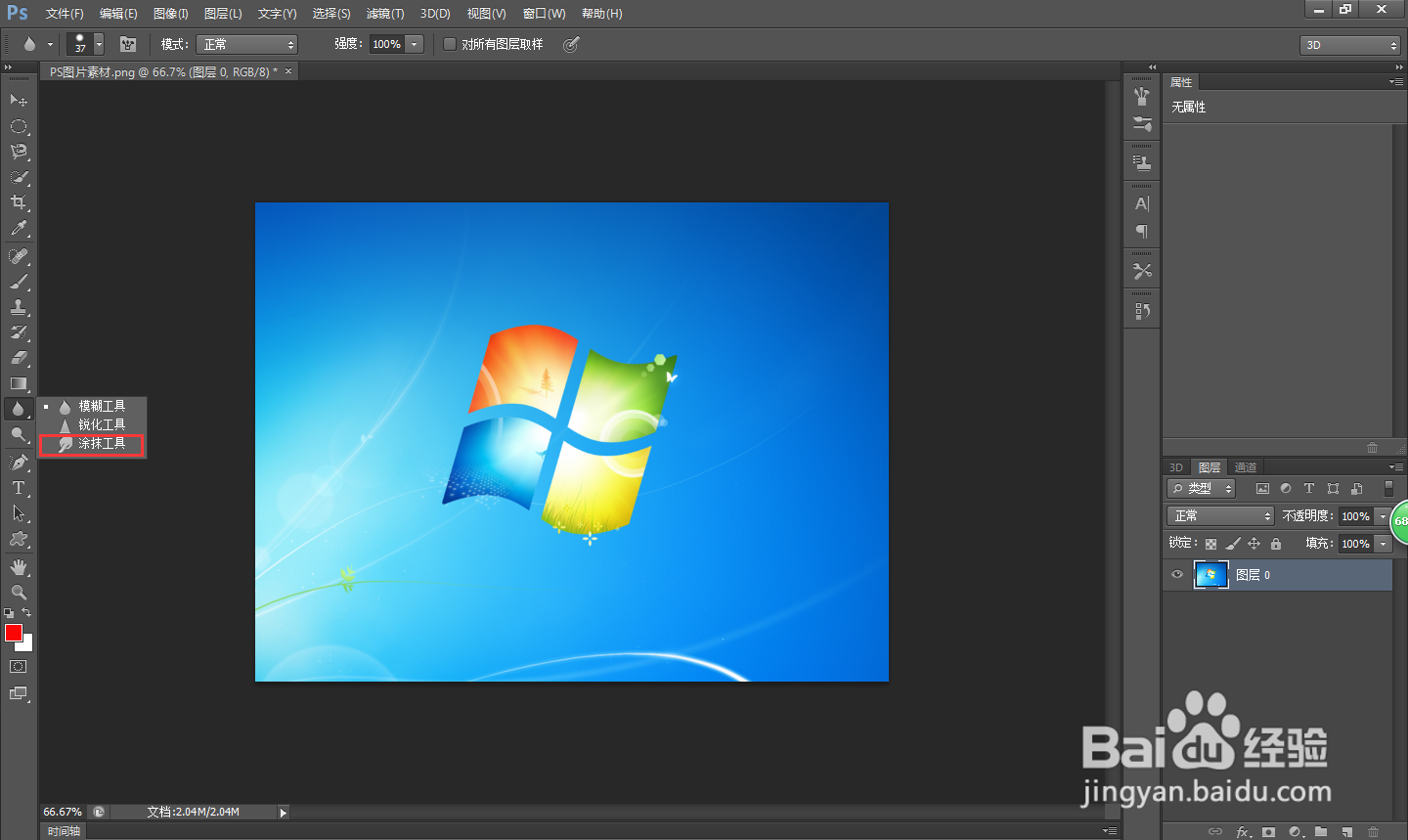Screen dimensions: 1408x840
Task: Toggle lock transparent pixels
Action: [1210, 544]
